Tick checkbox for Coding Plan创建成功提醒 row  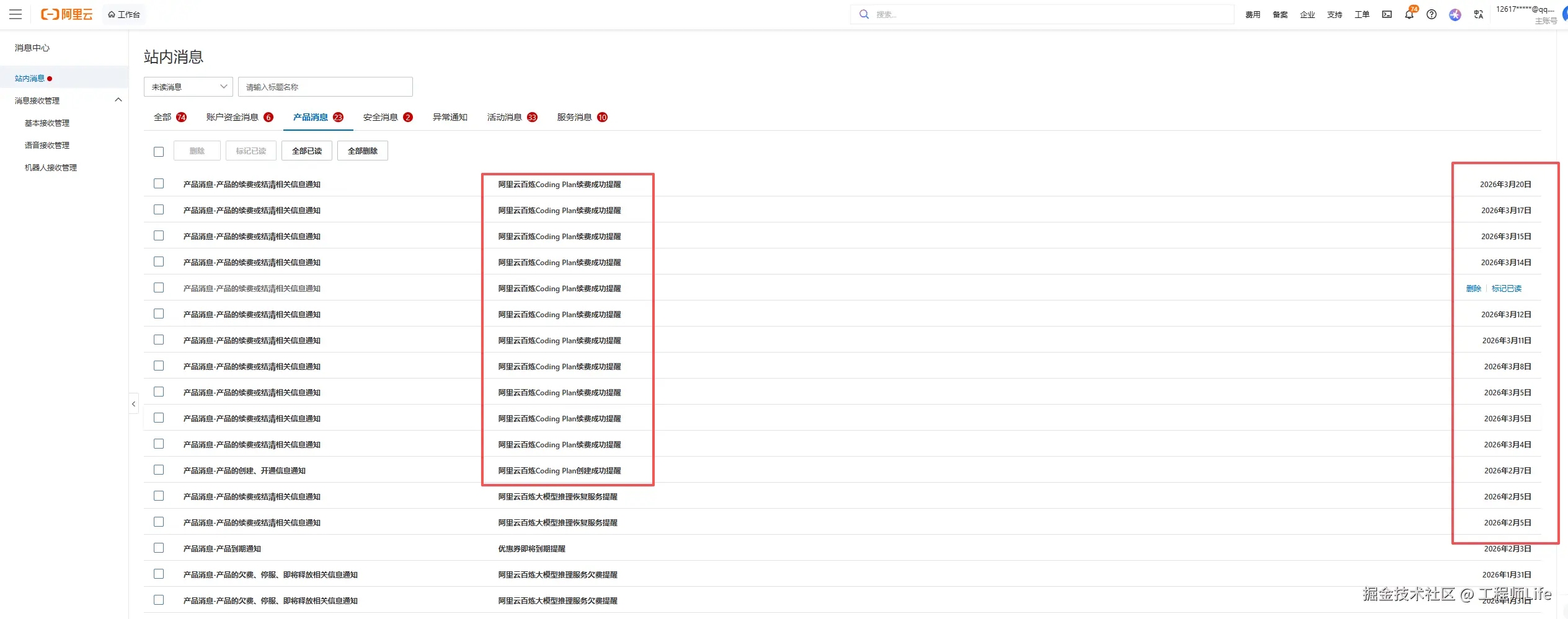click(159, 470)
